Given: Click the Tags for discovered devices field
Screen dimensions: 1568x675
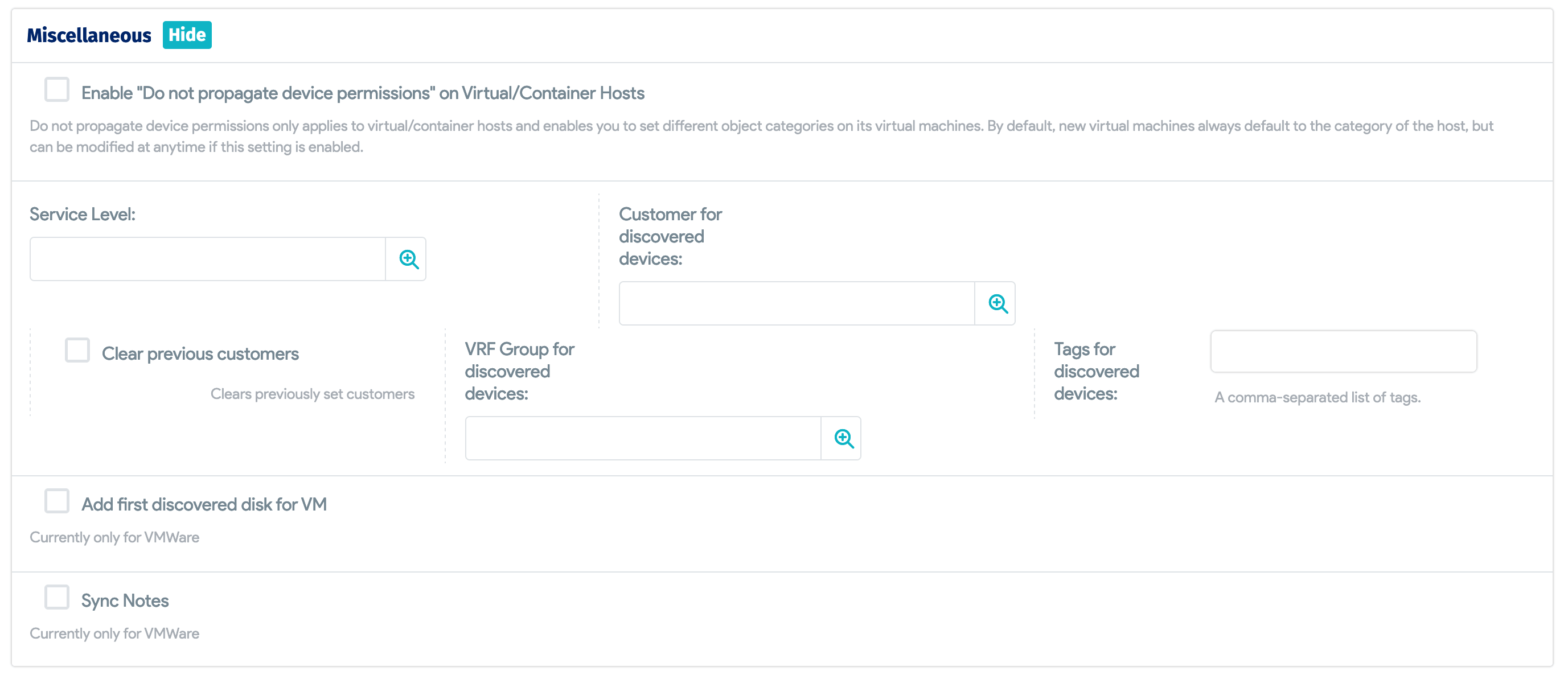Looking at the screenshot, I should (1343, 351).
